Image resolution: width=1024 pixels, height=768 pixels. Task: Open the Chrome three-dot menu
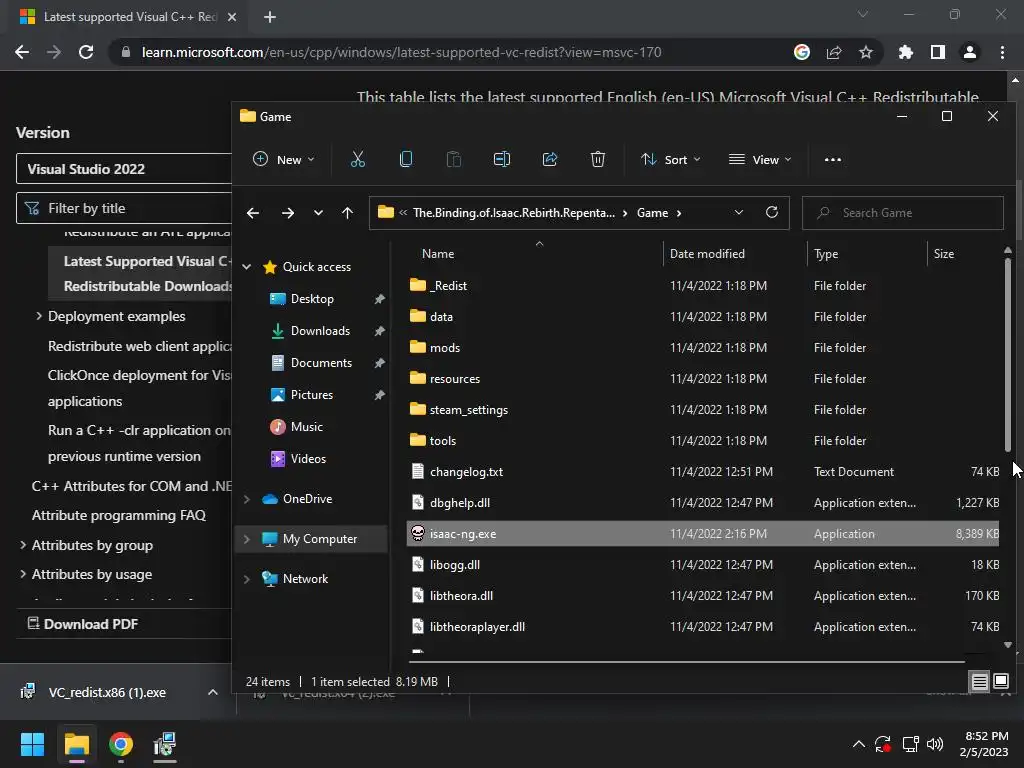1002,52
